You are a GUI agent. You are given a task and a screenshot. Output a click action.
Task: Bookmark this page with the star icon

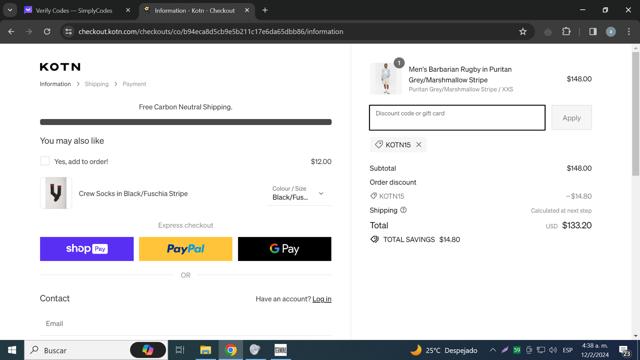point(522,31)
